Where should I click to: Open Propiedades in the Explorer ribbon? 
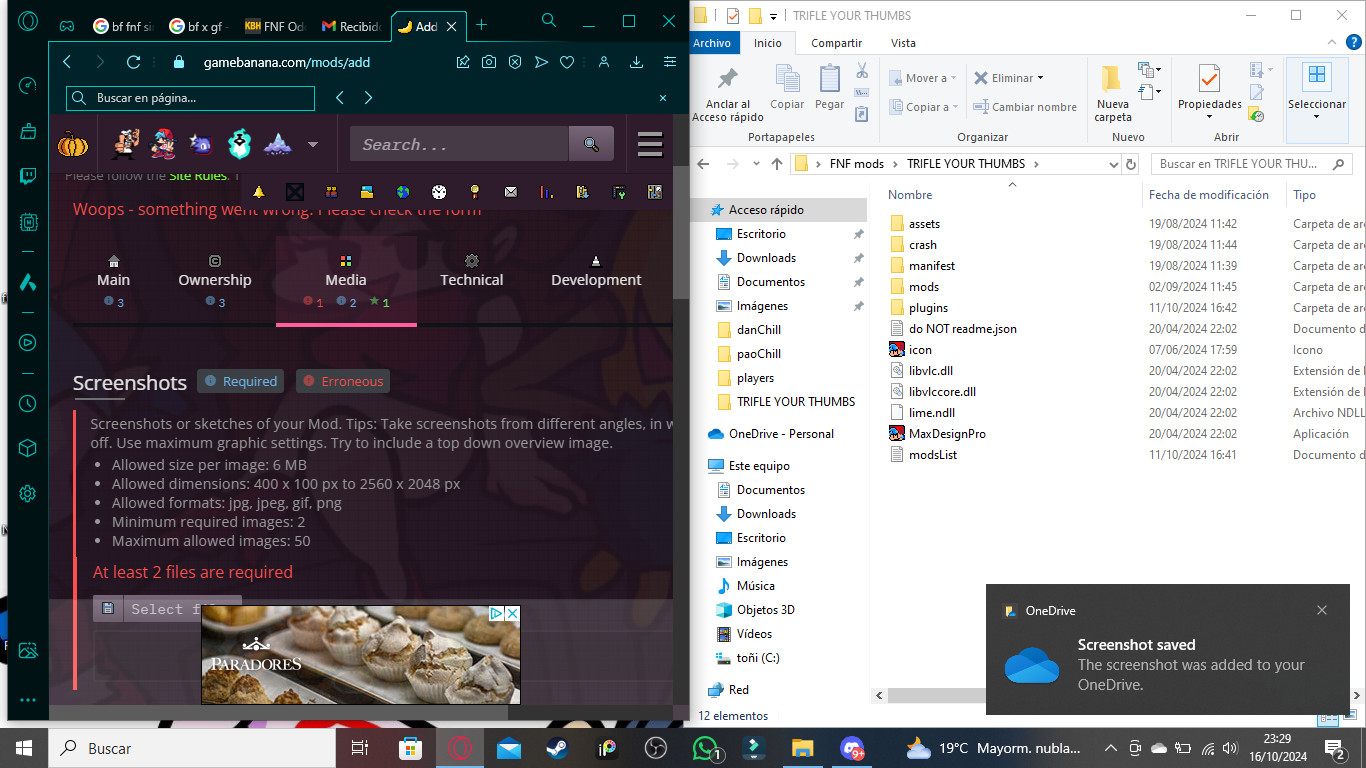tap(1209, 92)
